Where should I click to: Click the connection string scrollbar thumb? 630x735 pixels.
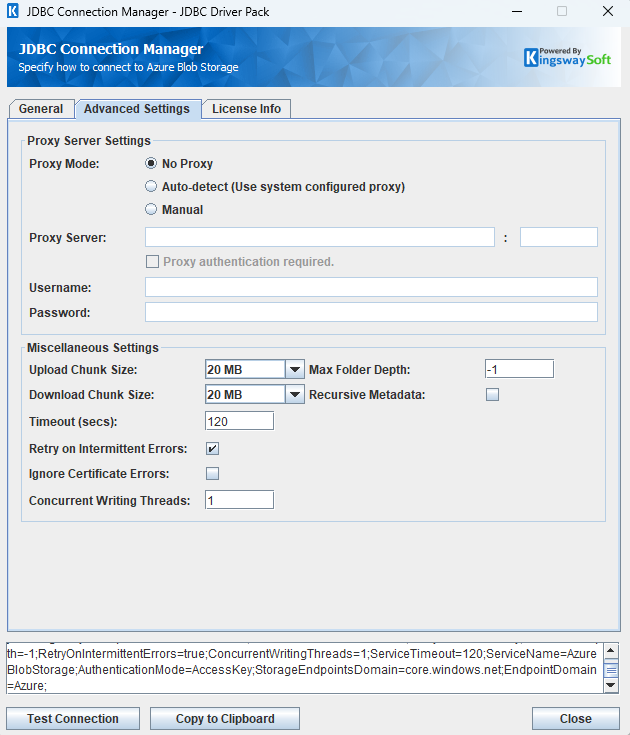[x=611, y=669]
